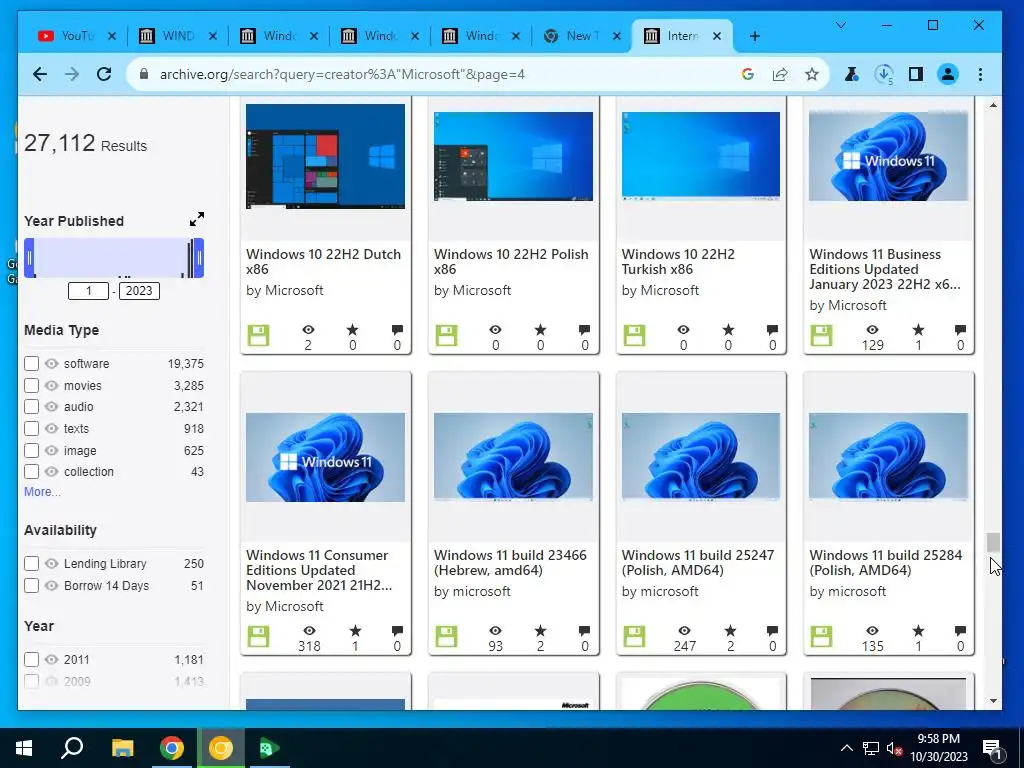Click the start year input field
1024x768 pixels.
click(x=88, y=291)
